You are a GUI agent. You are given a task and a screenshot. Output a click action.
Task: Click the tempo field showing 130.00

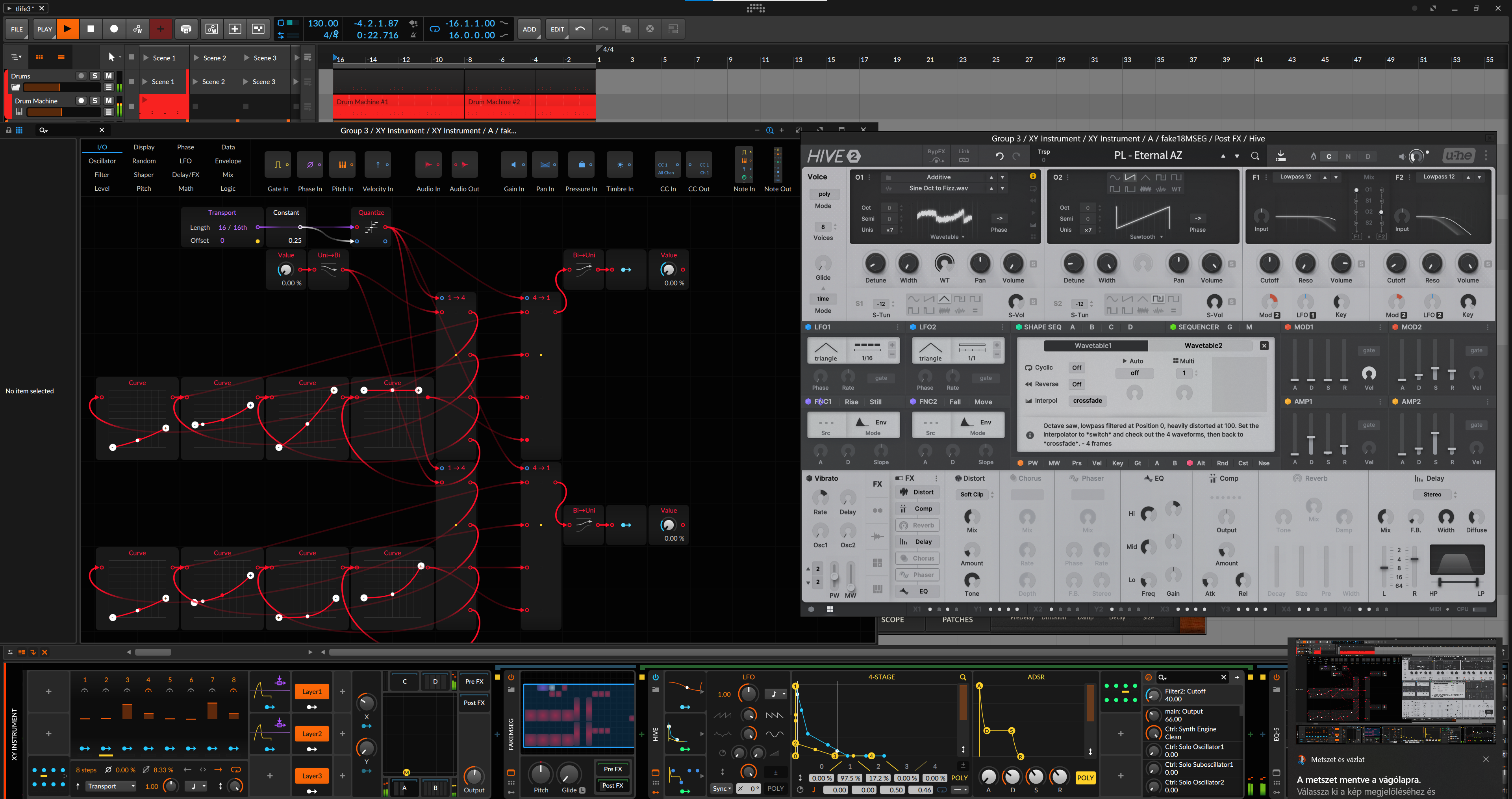tap(323, 24)
